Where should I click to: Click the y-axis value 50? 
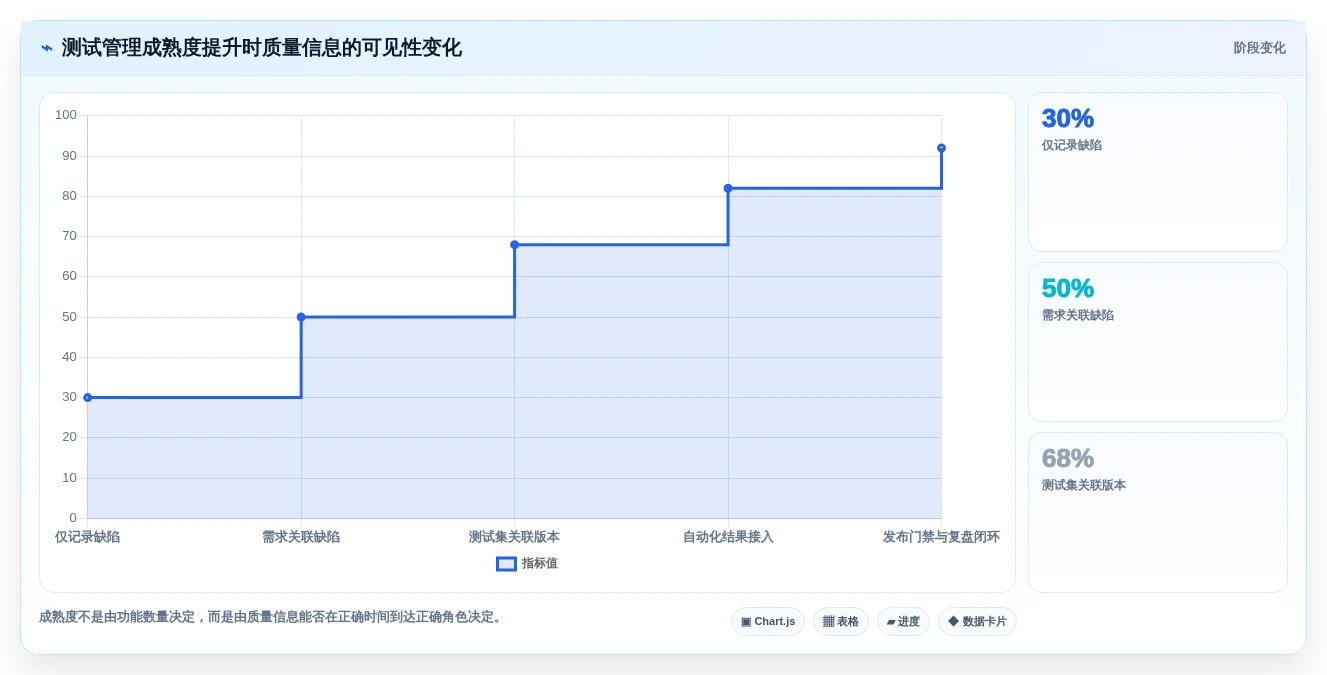tap(69, 317)
